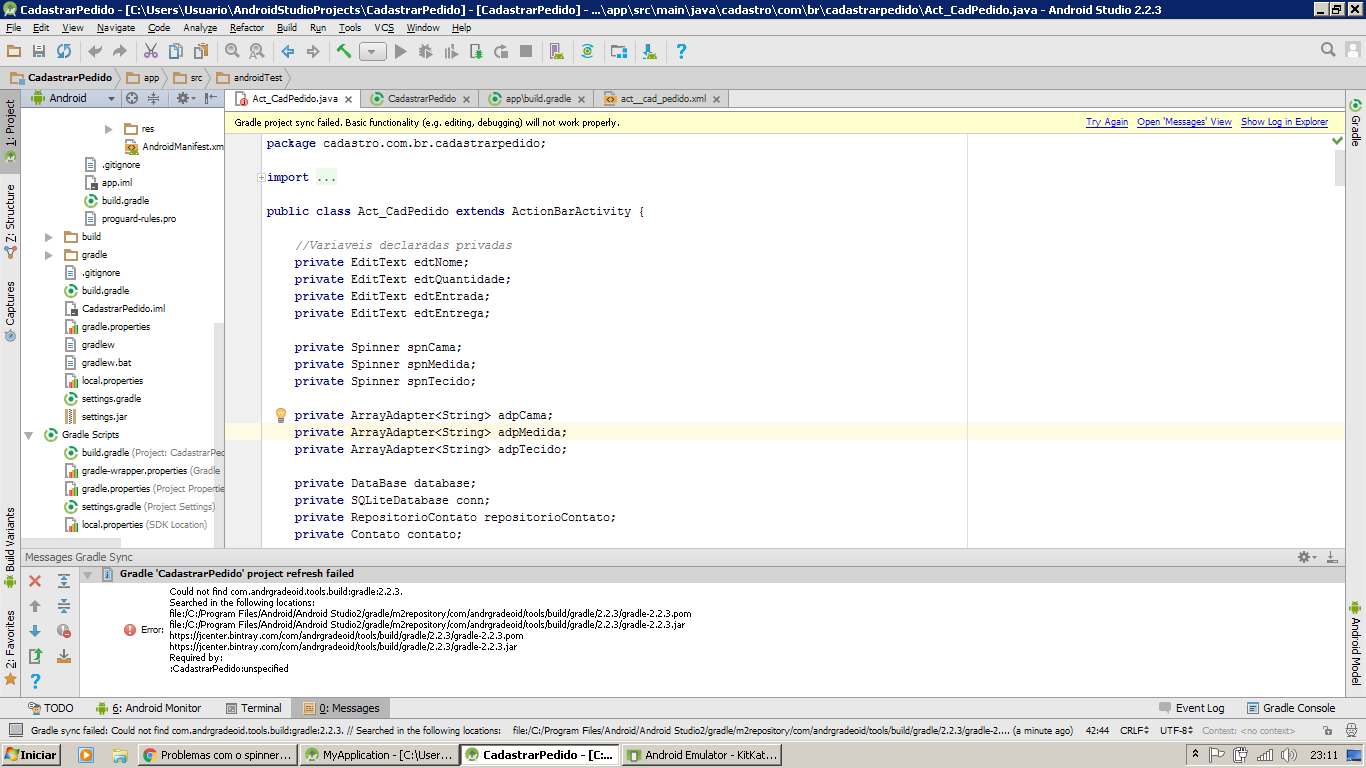Navigate Back with the blue left arrow
The image size is (1366, 768).
288,51
